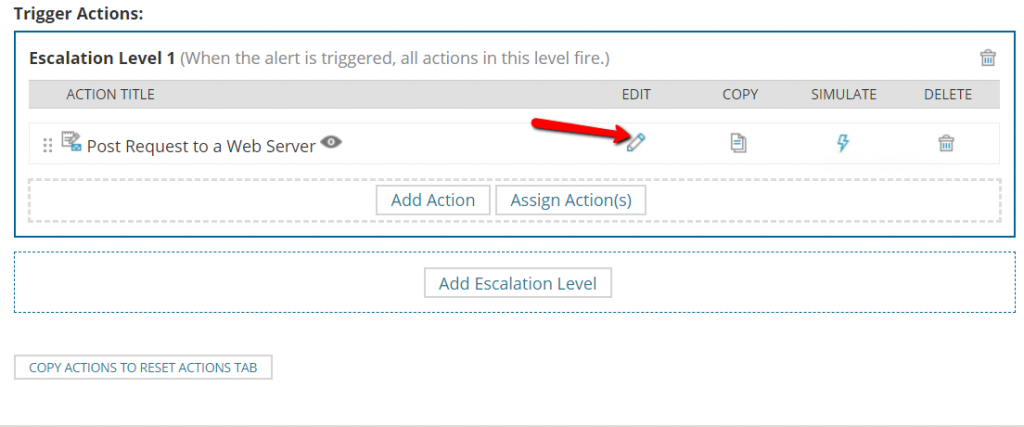Click the drag handle of the action row
Screen dimensions: 1024x427
[47, 145]
